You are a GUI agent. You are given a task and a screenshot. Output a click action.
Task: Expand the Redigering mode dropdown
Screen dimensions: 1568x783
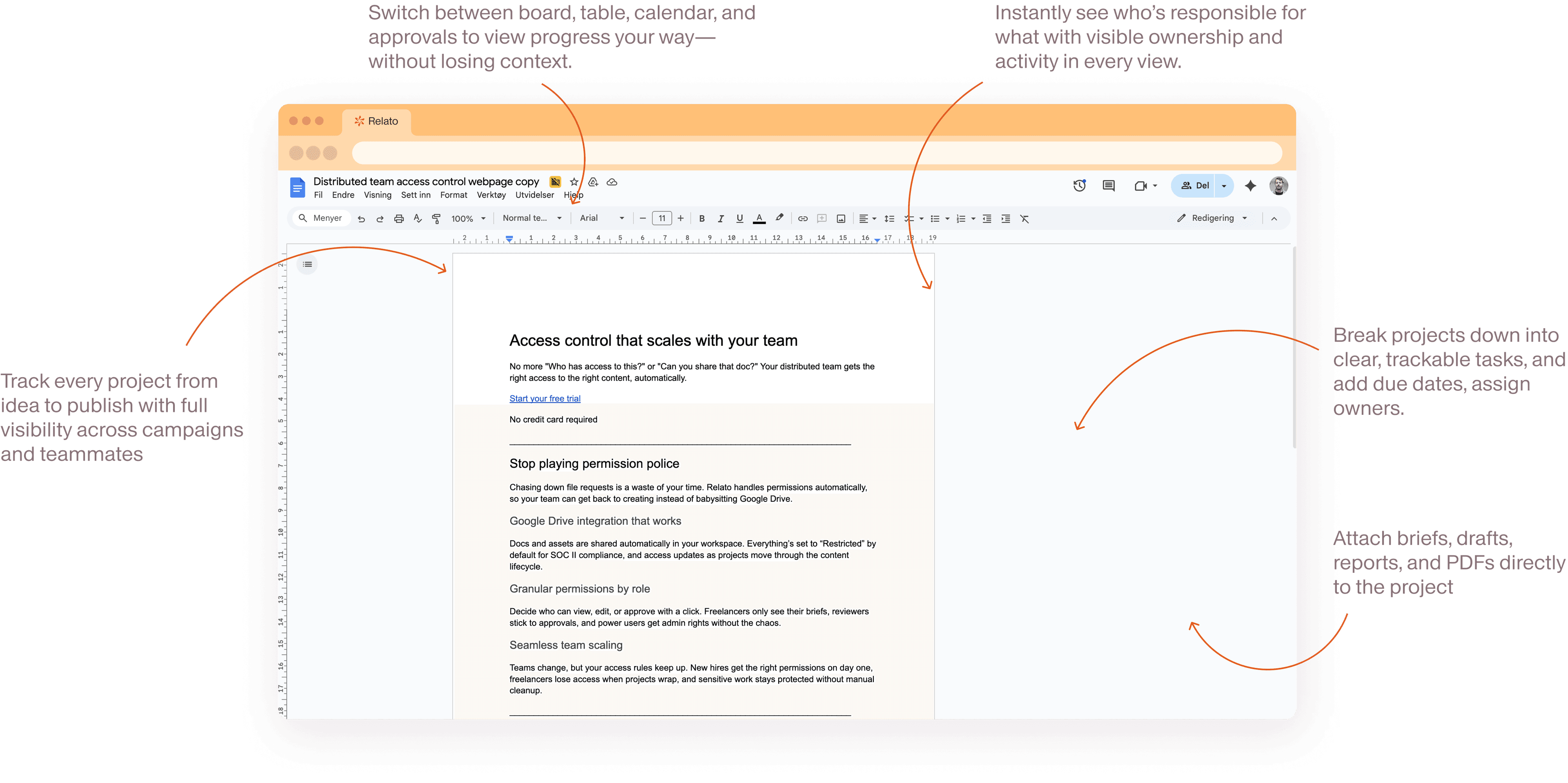1212,218
